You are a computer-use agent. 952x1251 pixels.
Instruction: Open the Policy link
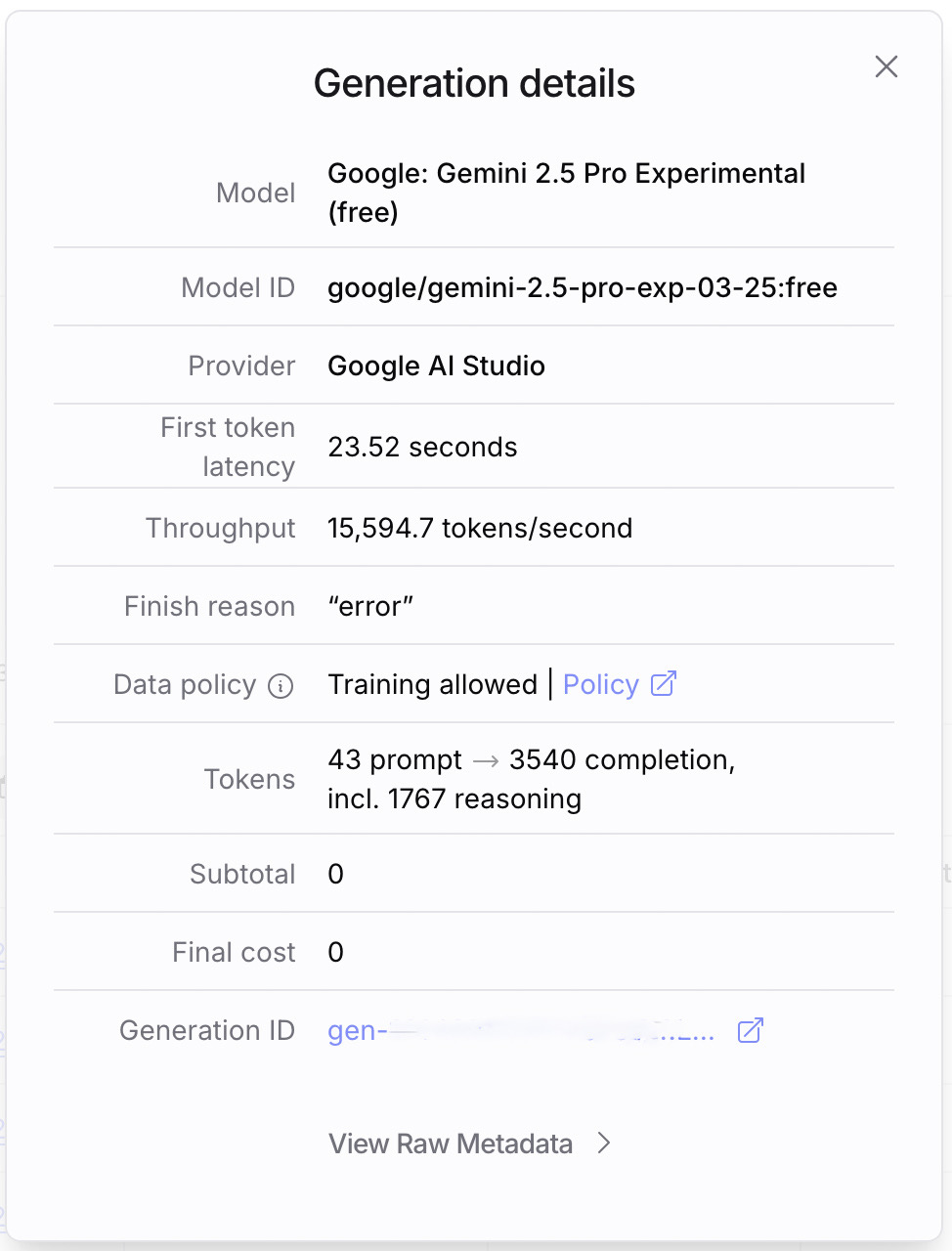click(x=601, y=684)
